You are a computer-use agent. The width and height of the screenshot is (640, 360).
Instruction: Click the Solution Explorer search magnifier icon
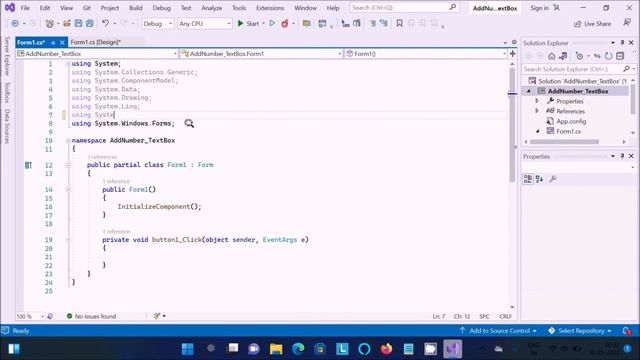(x=627, y=69)
